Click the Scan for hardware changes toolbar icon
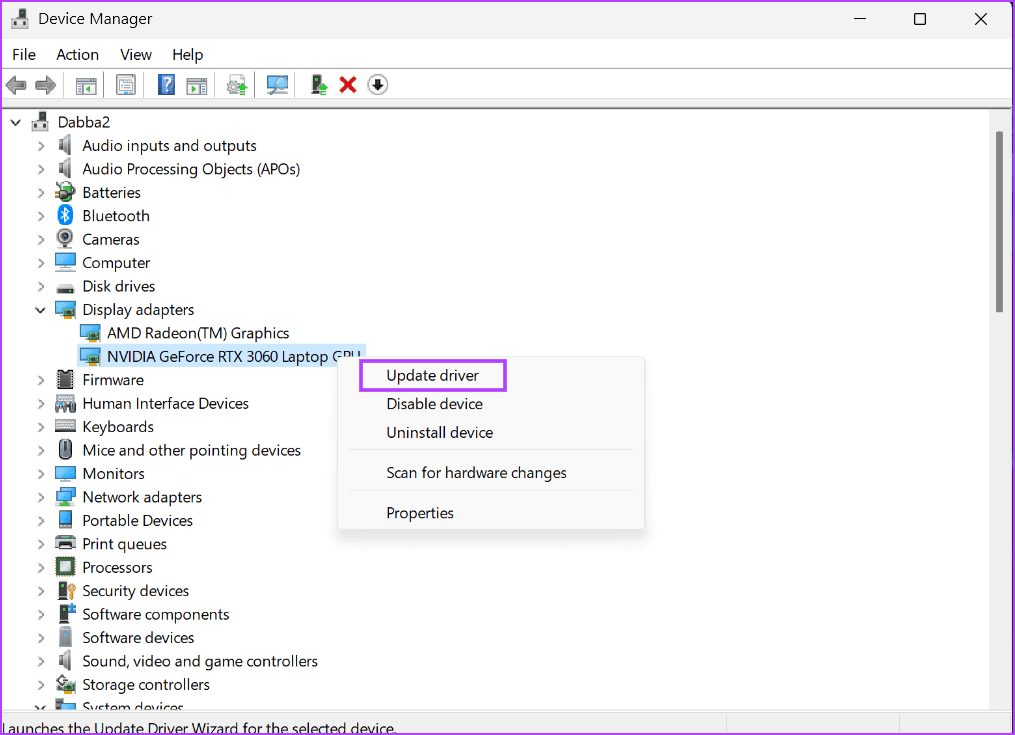 (277, 84)
